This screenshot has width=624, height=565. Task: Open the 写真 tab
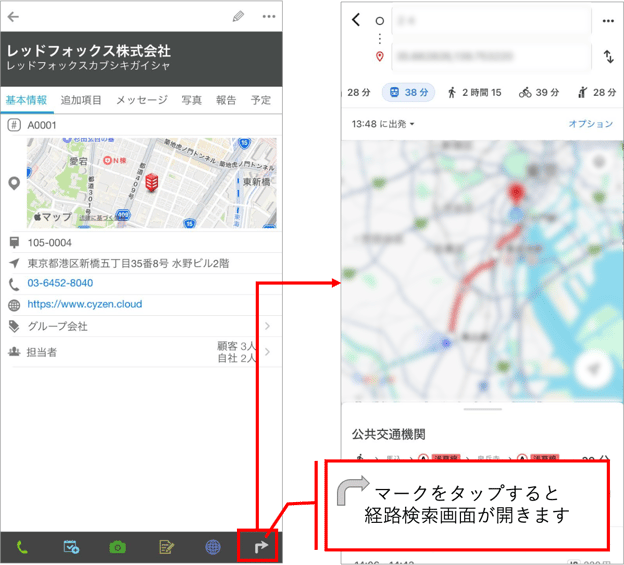(192, 100)
